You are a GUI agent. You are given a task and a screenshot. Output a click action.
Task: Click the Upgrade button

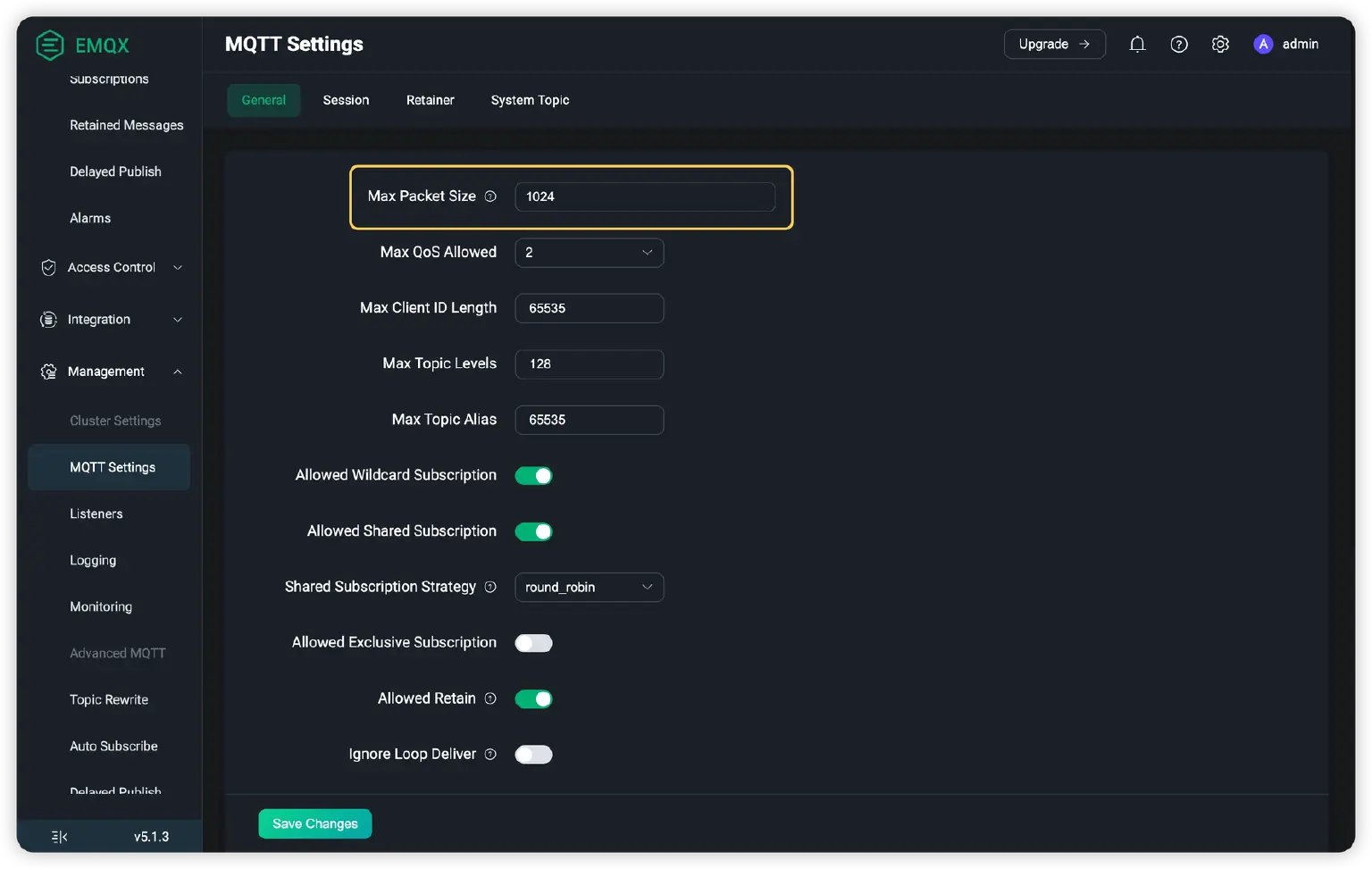[1054, 45]
